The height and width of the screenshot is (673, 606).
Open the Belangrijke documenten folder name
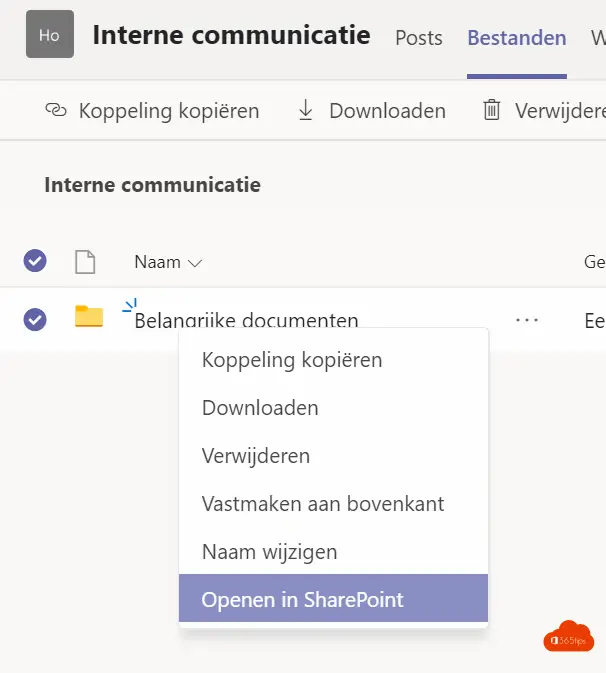(246, 320)
